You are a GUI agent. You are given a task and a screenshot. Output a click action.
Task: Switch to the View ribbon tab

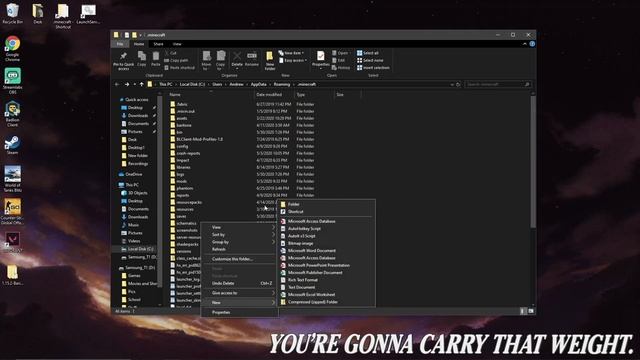point(177,44)
